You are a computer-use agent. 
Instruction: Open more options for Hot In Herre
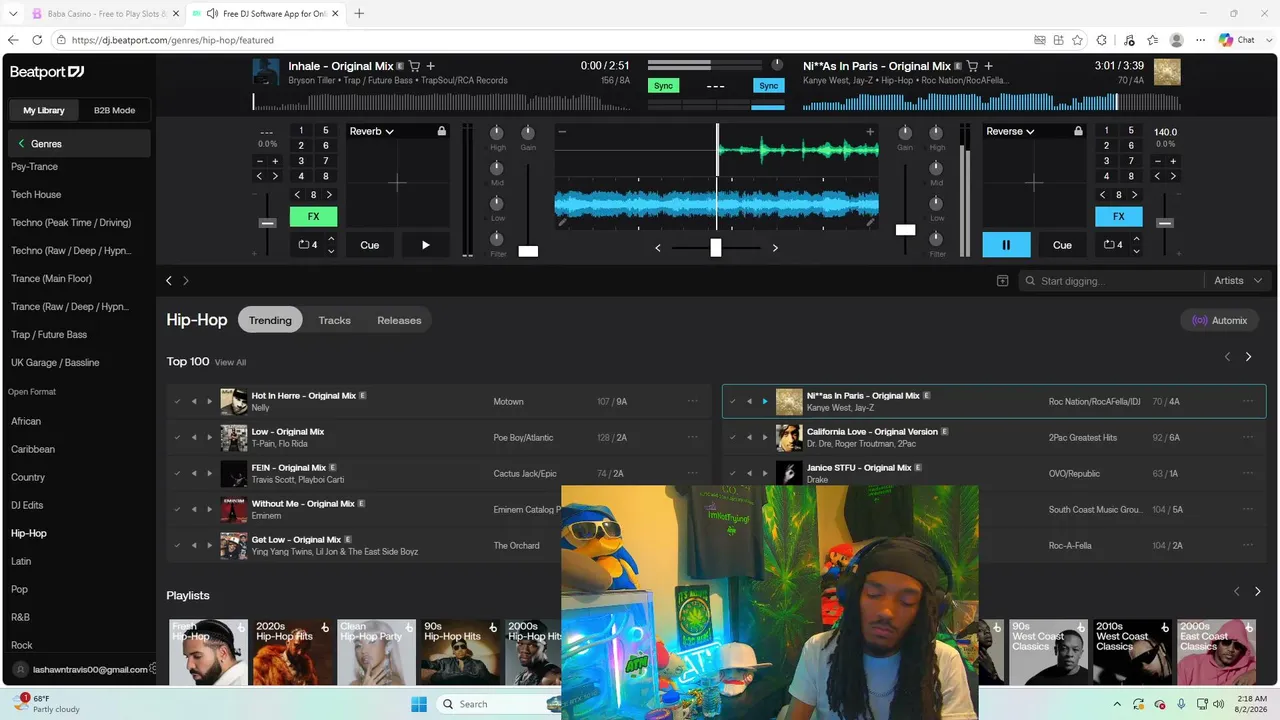692,401
